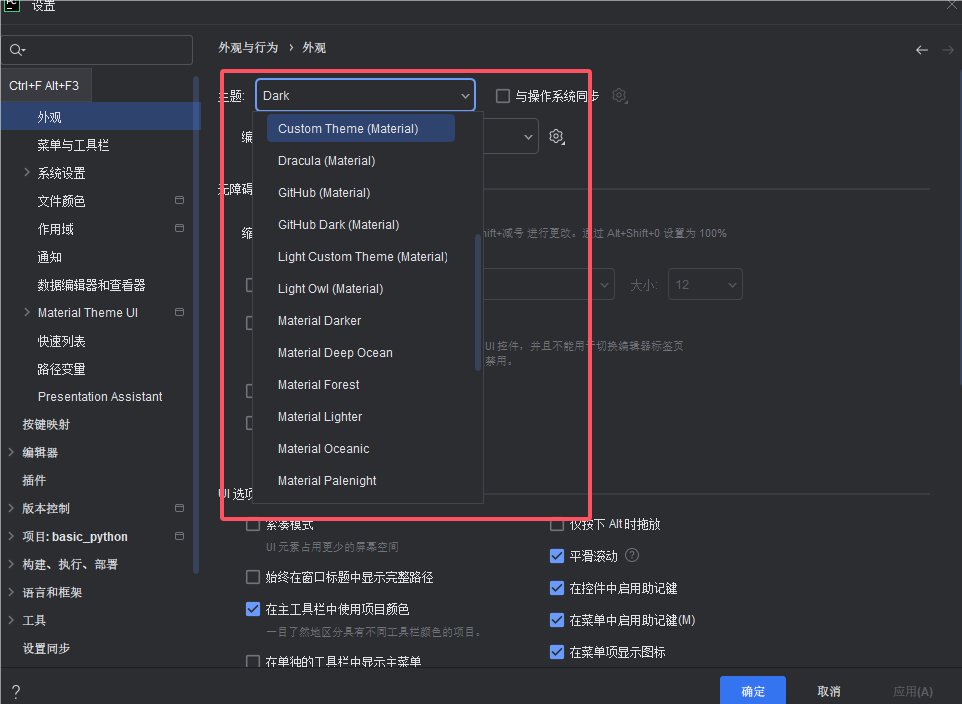Image resolution: width=962 pixels, height=704 pixels.
Task: Click the 外观与行为 breadcrumb
Action: coord(248,48)
